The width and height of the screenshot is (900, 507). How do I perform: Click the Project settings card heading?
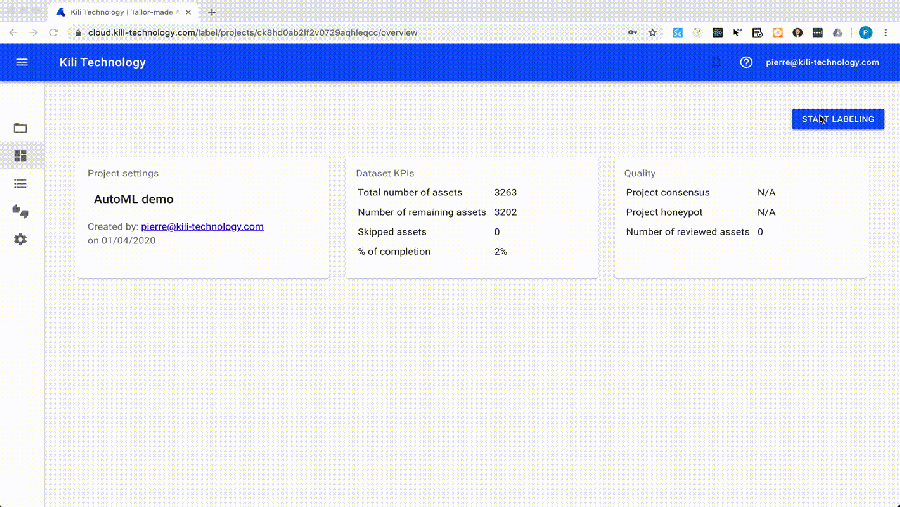point(123,173)
